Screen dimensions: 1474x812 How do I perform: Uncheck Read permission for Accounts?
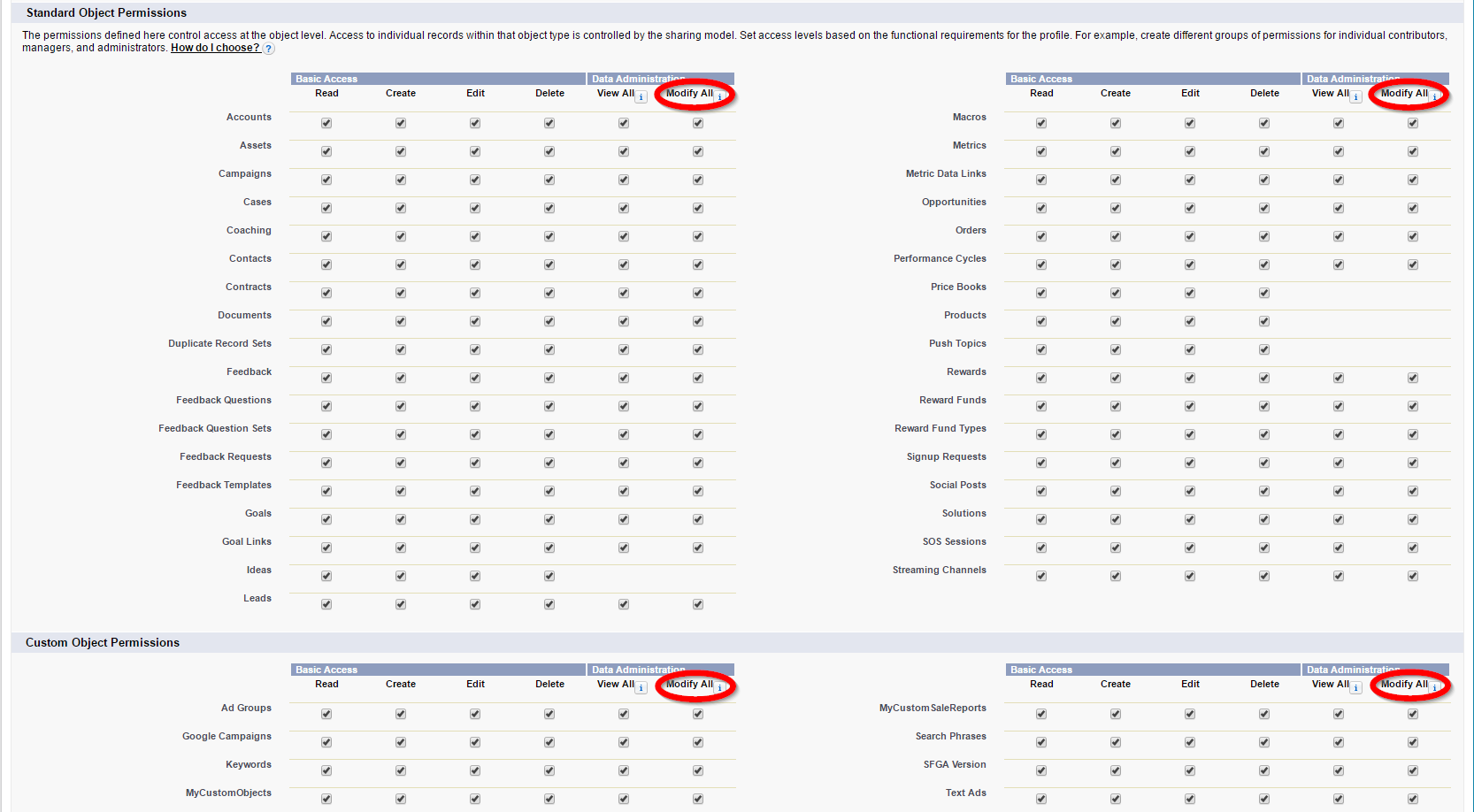(326, 123)
